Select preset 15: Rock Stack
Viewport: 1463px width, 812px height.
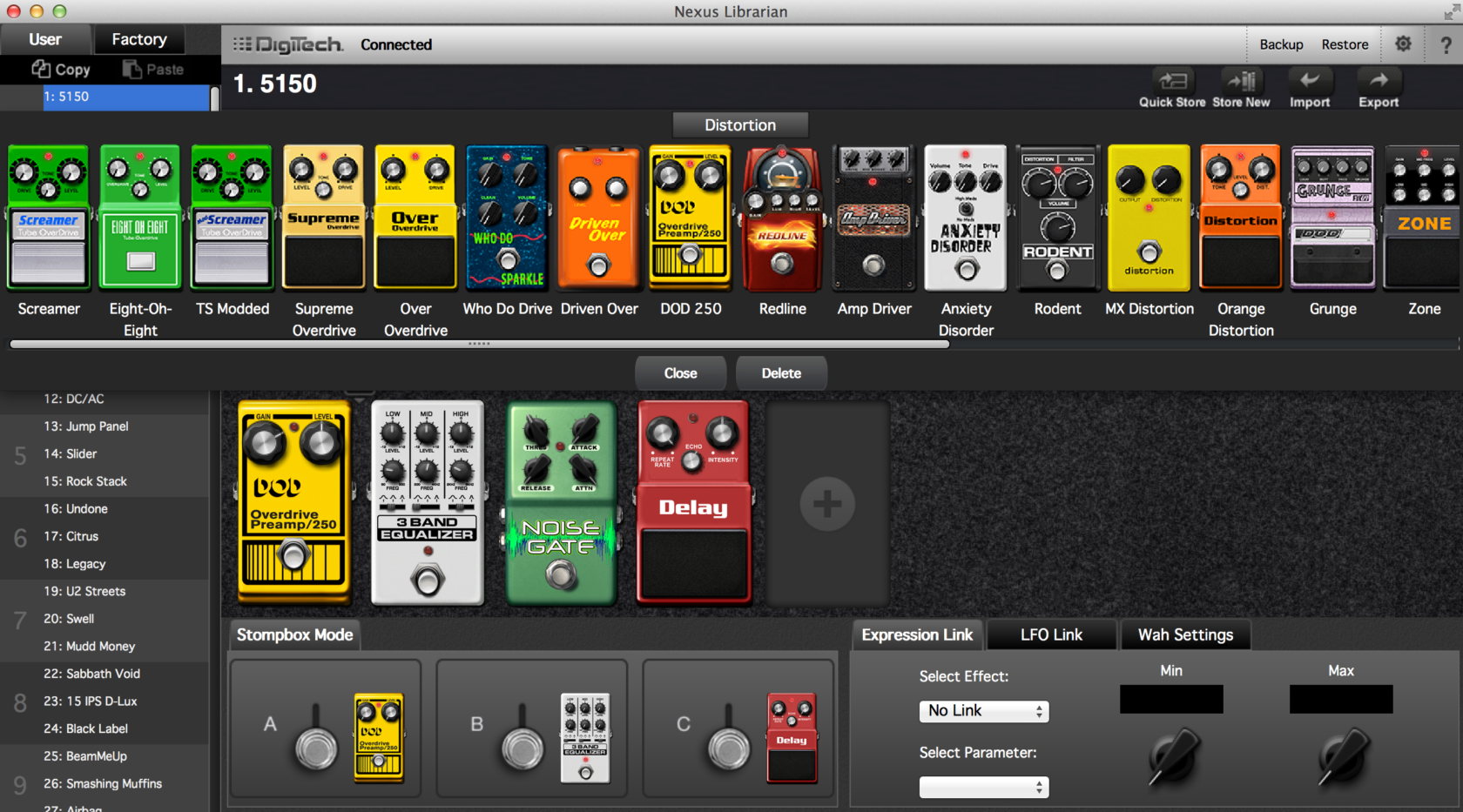(104, 481)
